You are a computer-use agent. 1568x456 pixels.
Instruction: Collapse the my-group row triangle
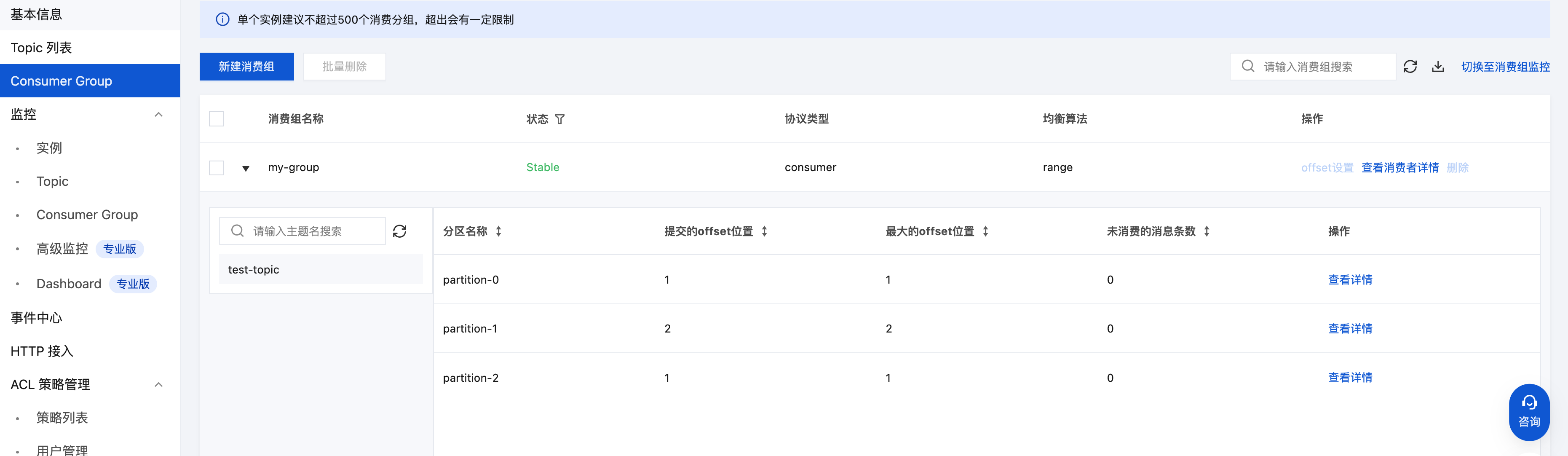coord(245,169)
